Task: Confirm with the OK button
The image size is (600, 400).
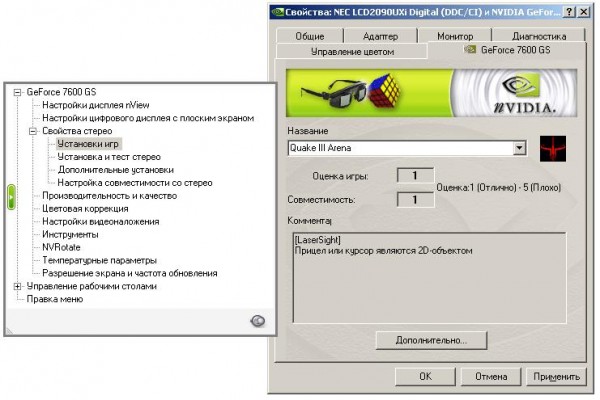Action: (x=425, y=377)
